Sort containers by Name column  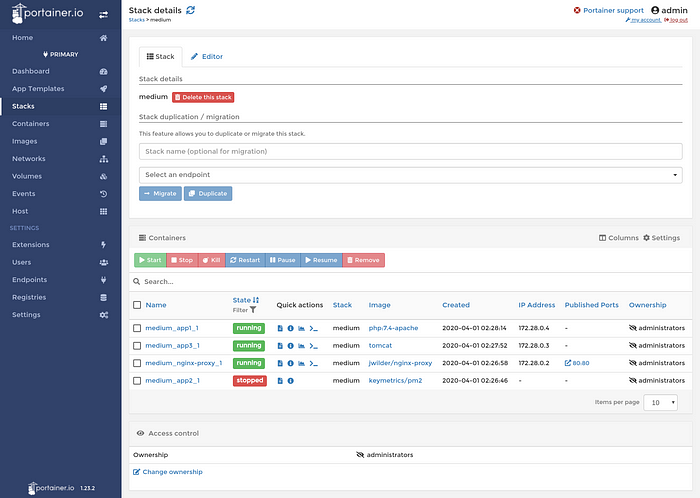pyautogui.click(x=156, y=305)
